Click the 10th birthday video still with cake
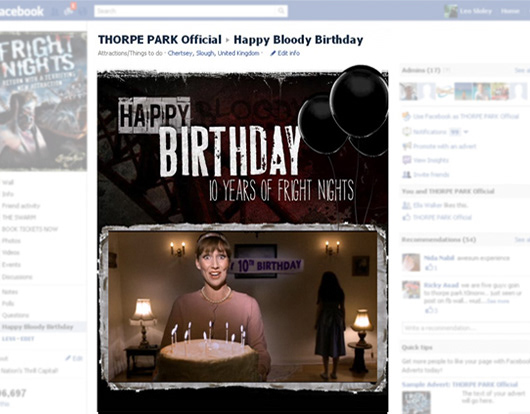Screen dimensions: 530x414 coord(242,307)
